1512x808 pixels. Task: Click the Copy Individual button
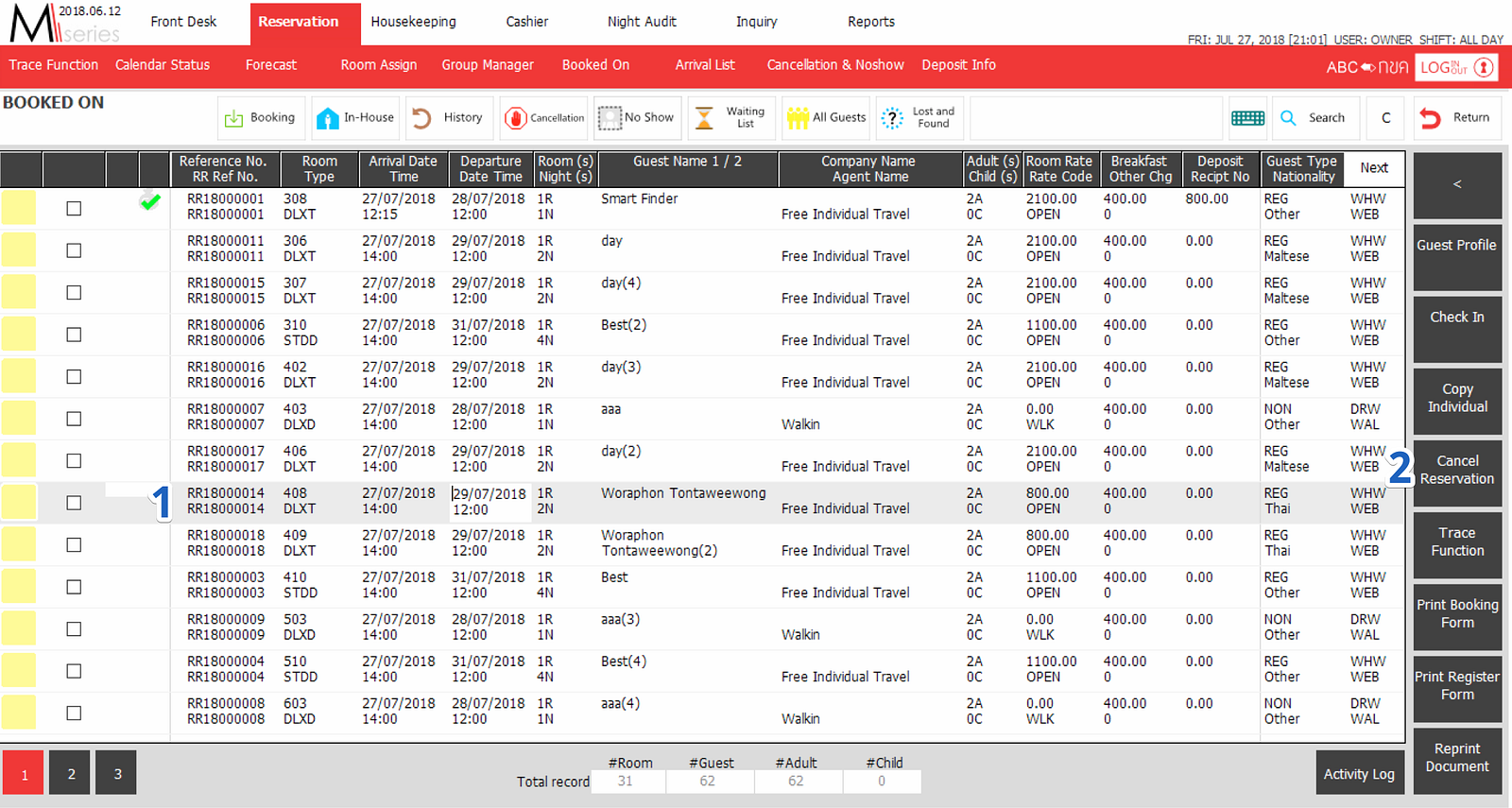tap(1457, 401)
